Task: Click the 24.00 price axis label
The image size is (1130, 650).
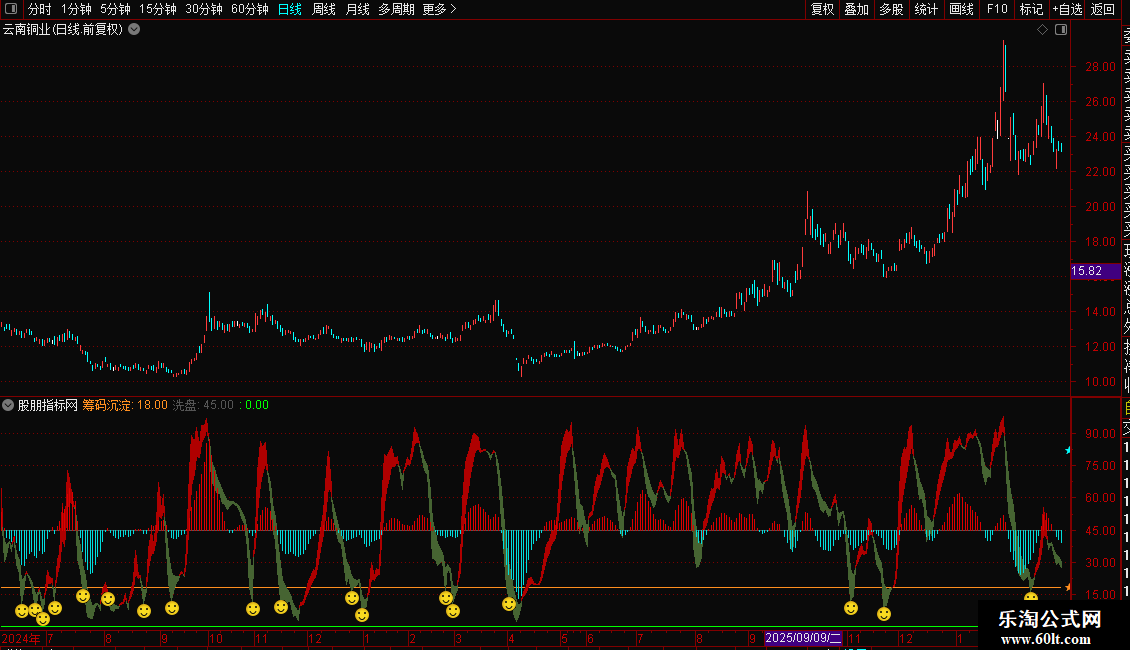Action: point(1100,137)
